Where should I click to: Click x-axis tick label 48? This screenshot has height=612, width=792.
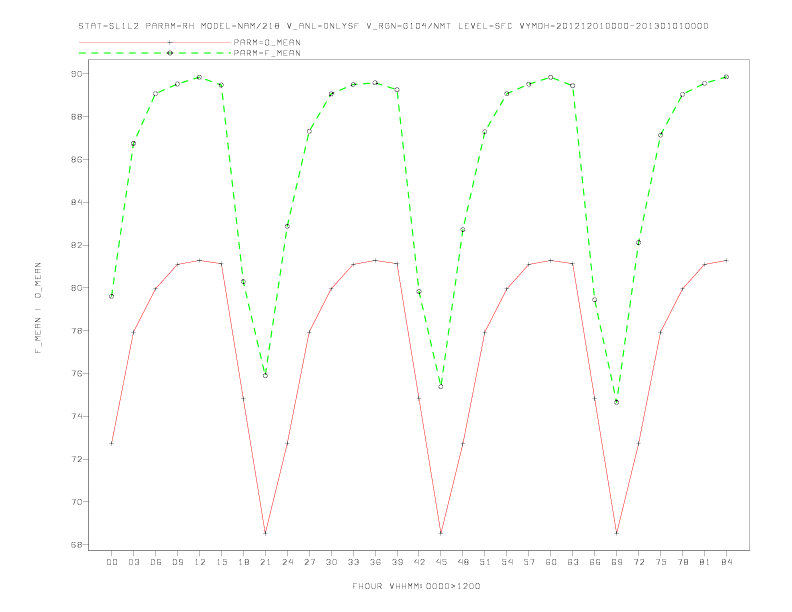pos(463,562)
